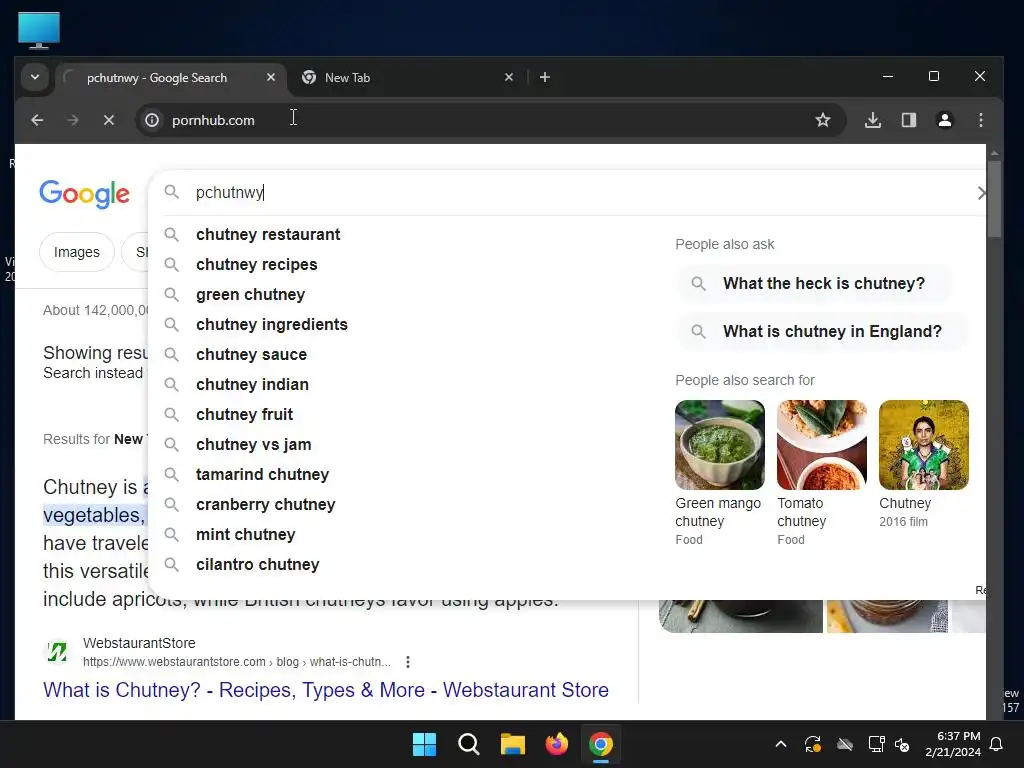Open the tab search dropdown arrow

(35, 78)
